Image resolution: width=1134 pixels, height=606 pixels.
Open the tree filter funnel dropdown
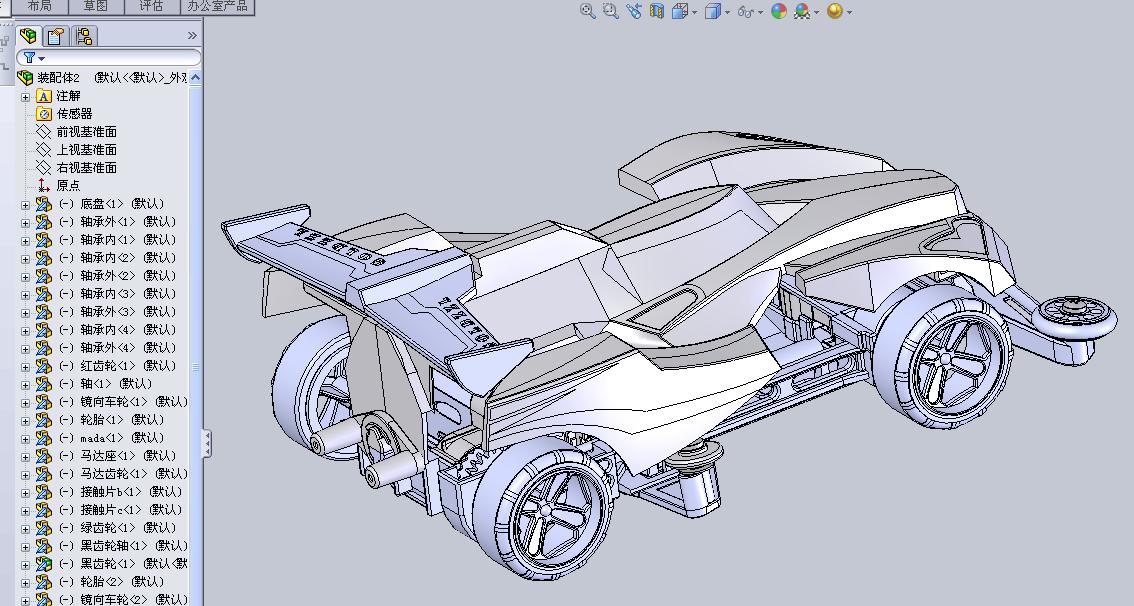click(x=33, y=58)
